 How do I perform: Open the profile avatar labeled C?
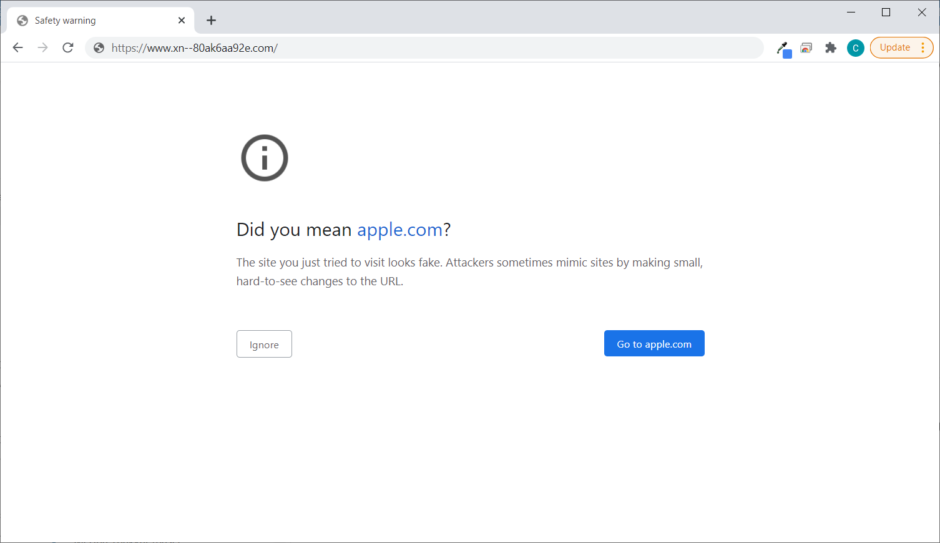pyautogui.click(x=855, y=48)
